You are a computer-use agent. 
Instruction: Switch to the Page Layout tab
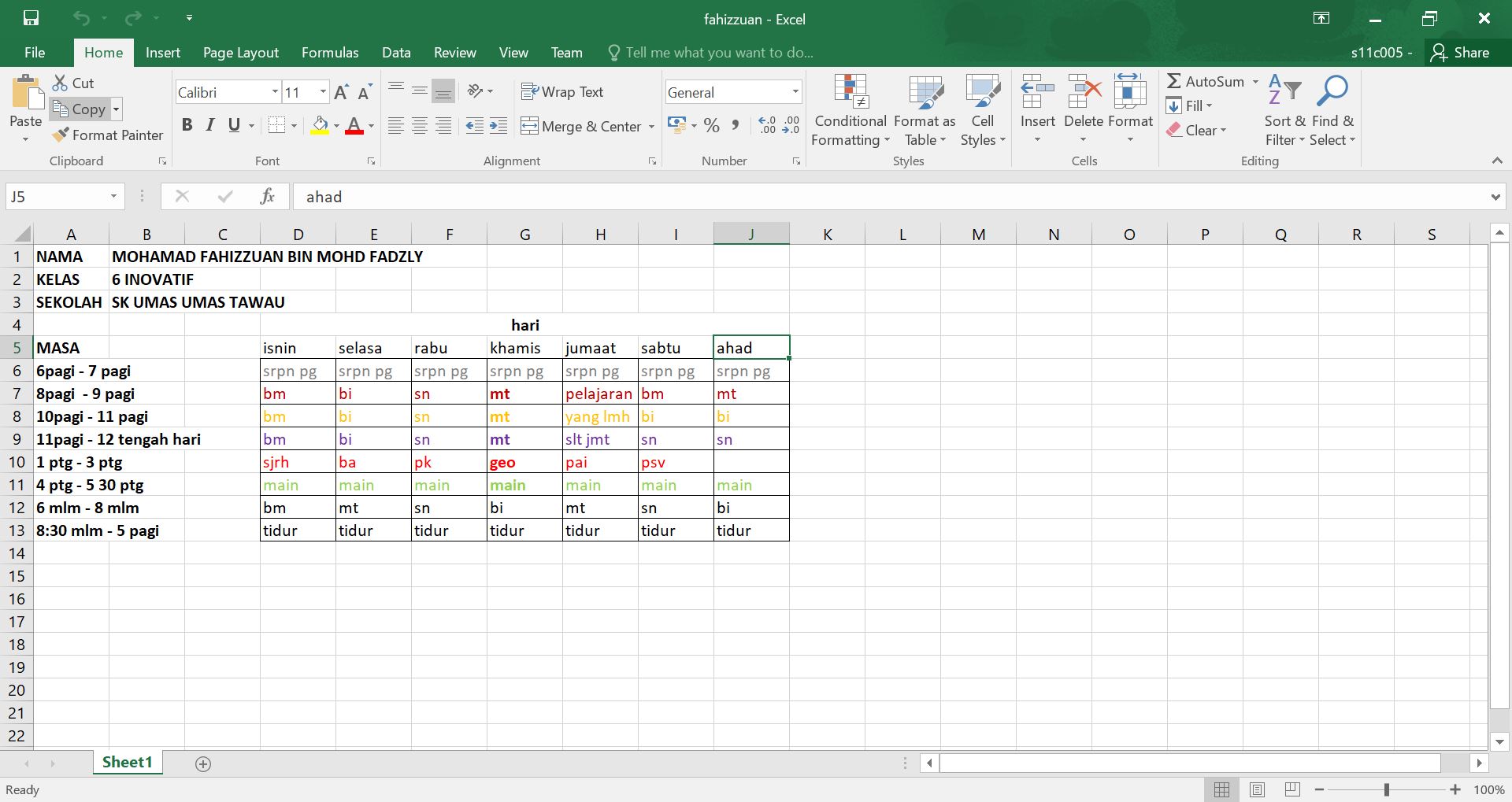coord(240,53)
